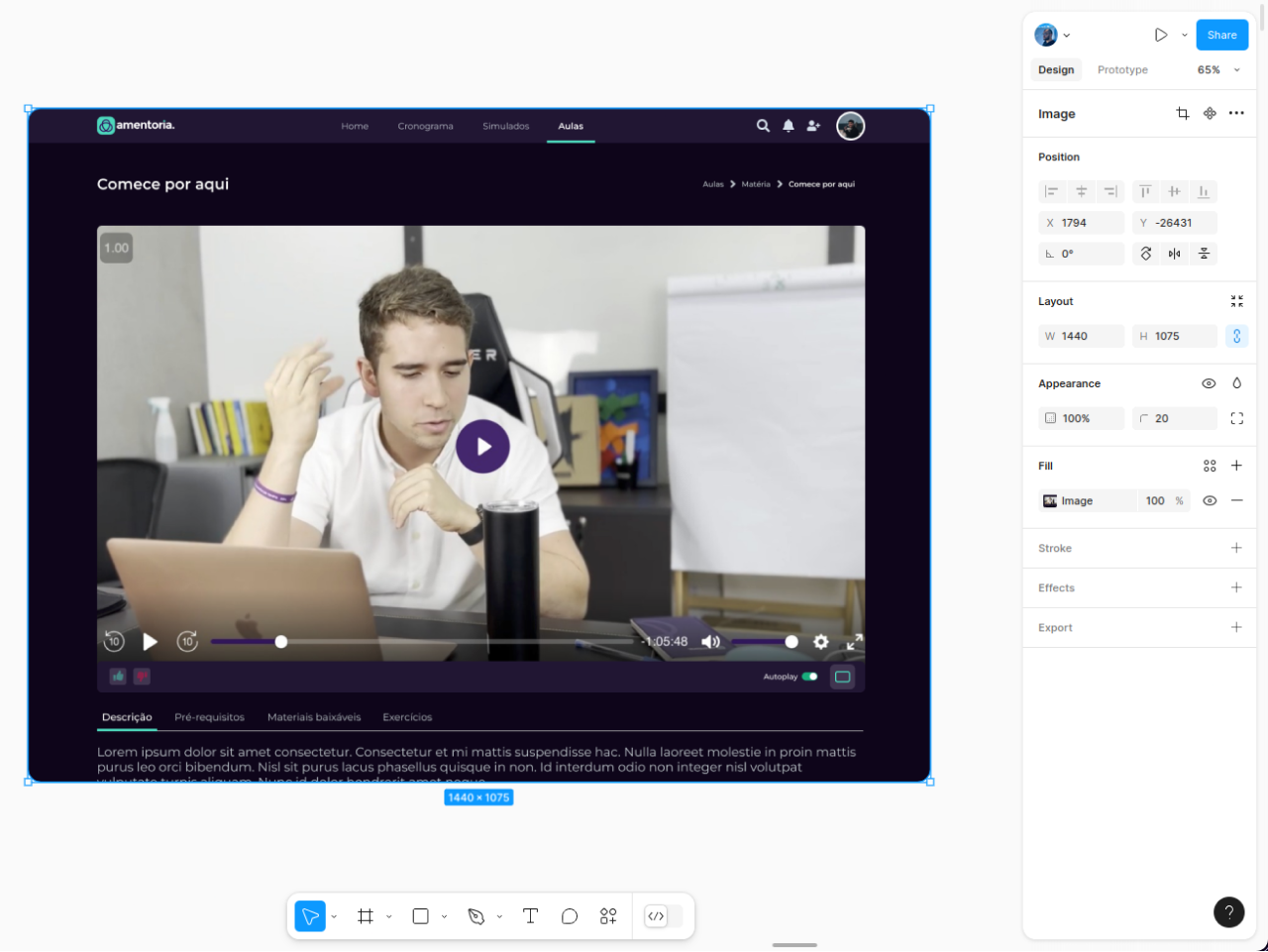Open the present options dropdown arrow

(x=1184, y=35)
